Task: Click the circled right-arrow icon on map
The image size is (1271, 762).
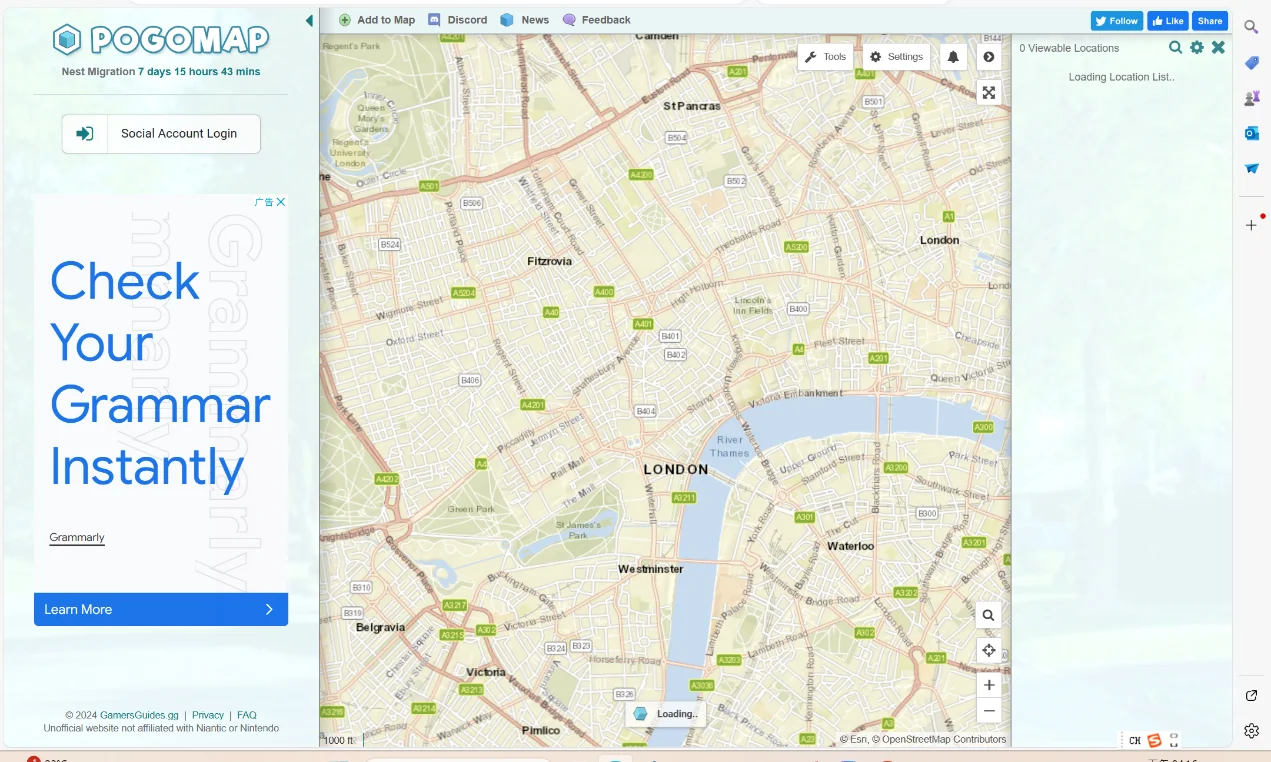Action: click(989, 57)
